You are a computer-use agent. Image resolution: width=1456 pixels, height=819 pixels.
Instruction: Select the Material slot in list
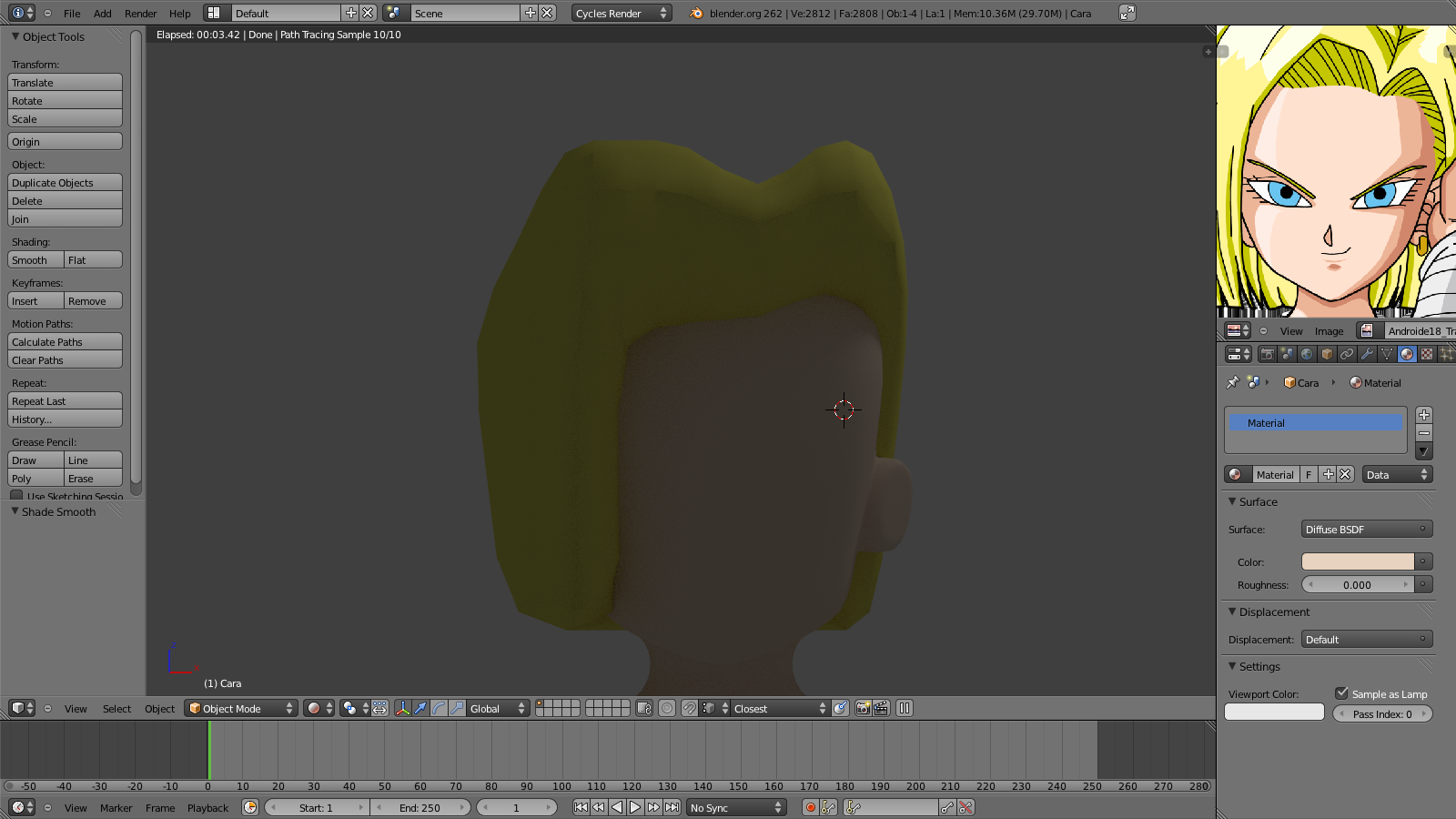[x=1315, y=423]
